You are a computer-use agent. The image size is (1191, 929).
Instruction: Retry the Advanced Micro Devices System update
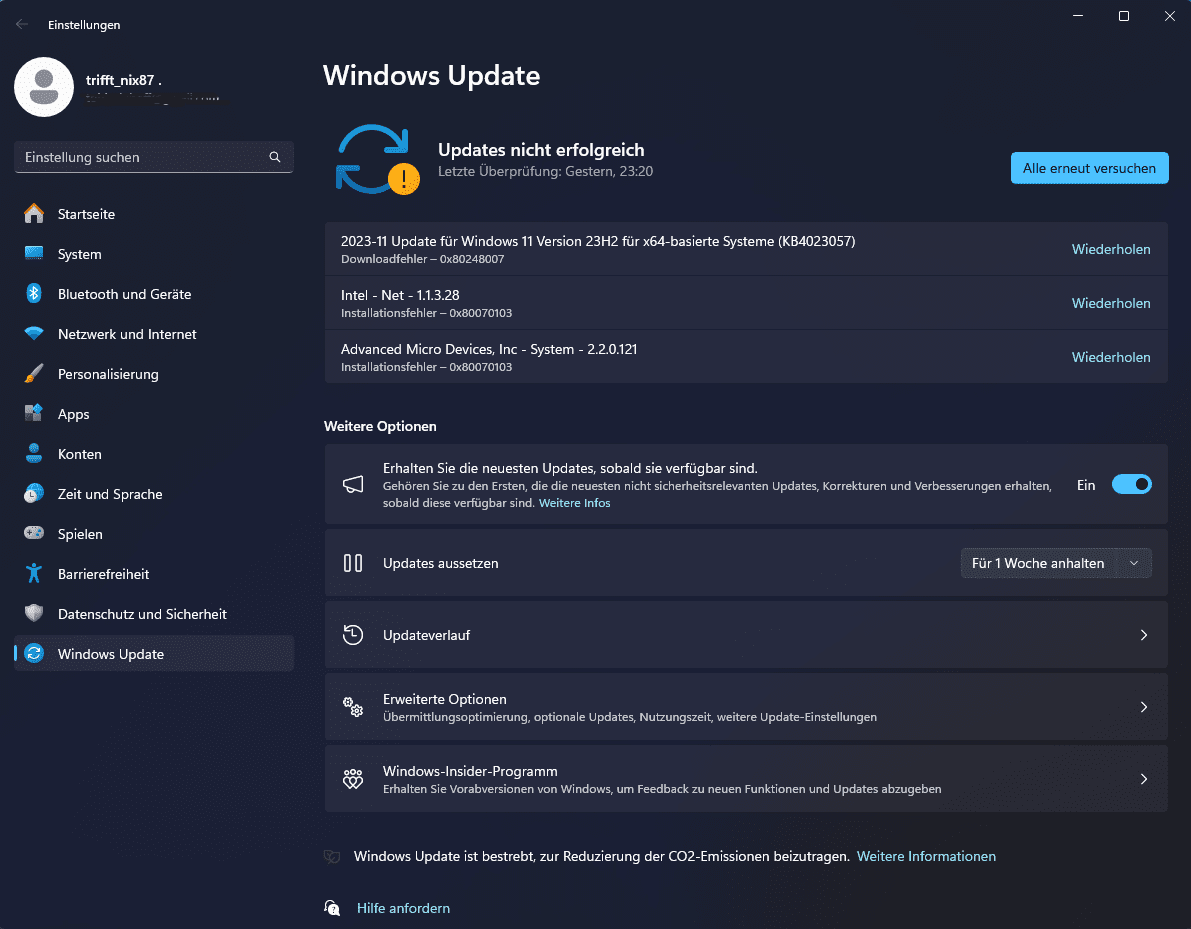1110,357
